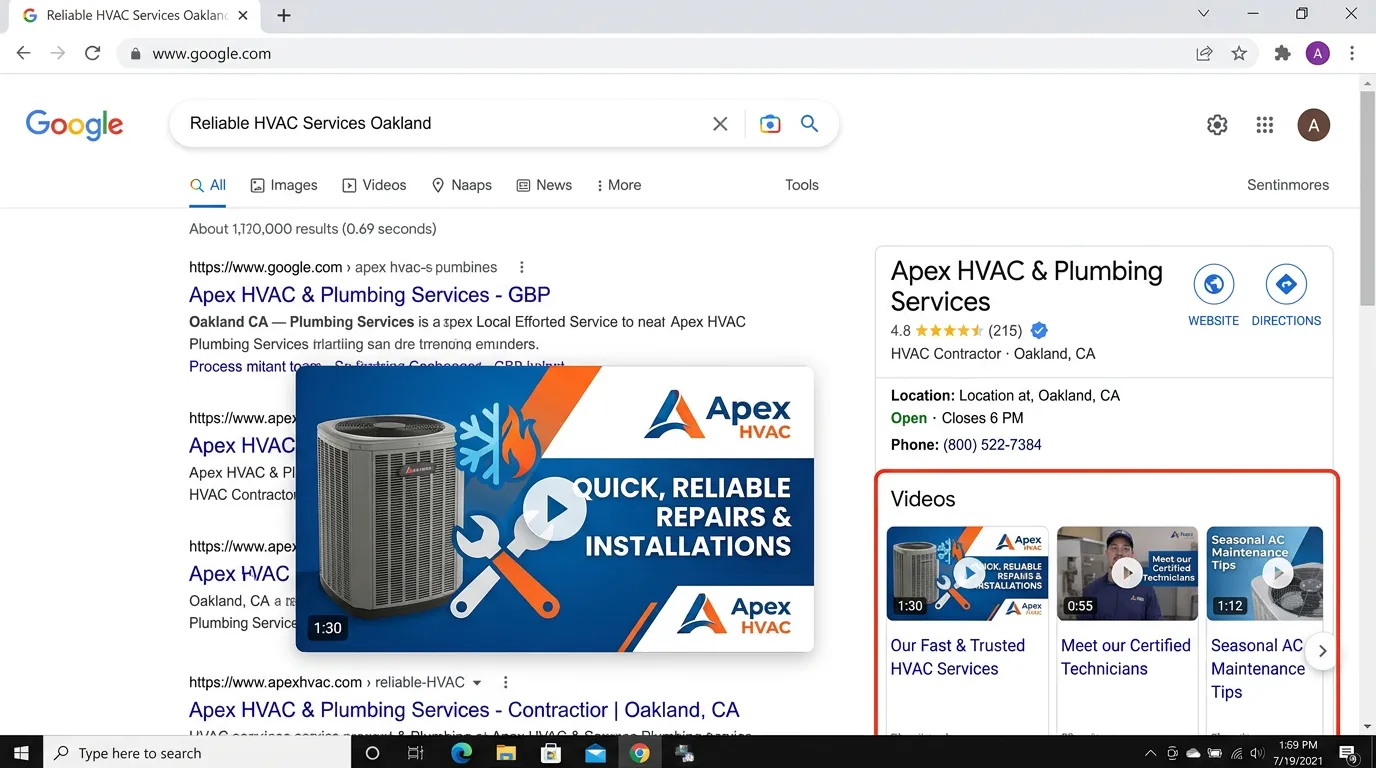Click the share page icon in address bar
Viewport: 1376px width, 768px height.
[x=1205, y=54]
